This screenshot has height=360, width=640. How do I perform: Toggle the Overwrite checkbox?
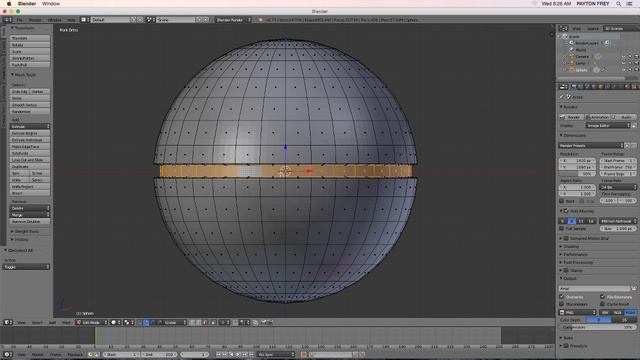[x=562, y=297]
